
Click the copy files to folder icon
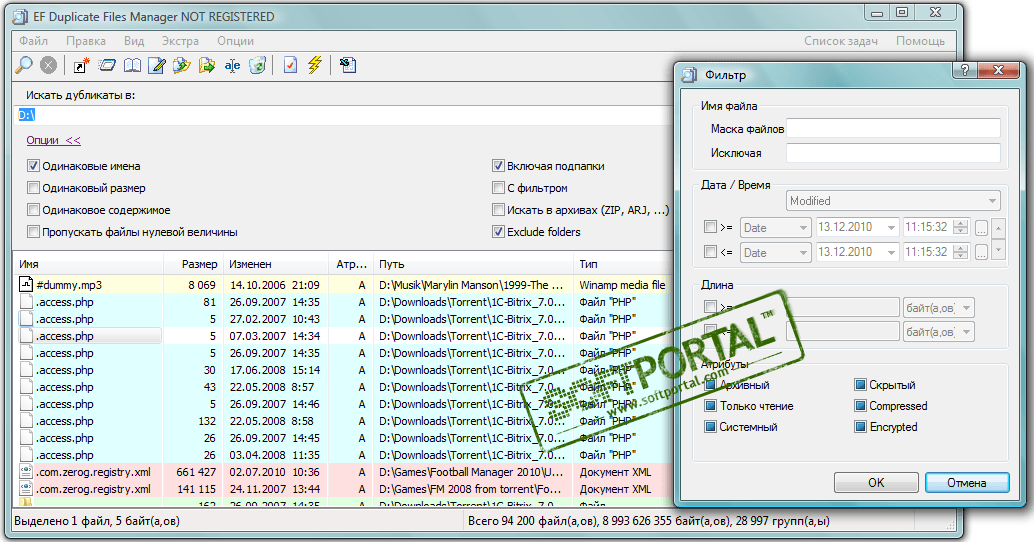[182, 65]
